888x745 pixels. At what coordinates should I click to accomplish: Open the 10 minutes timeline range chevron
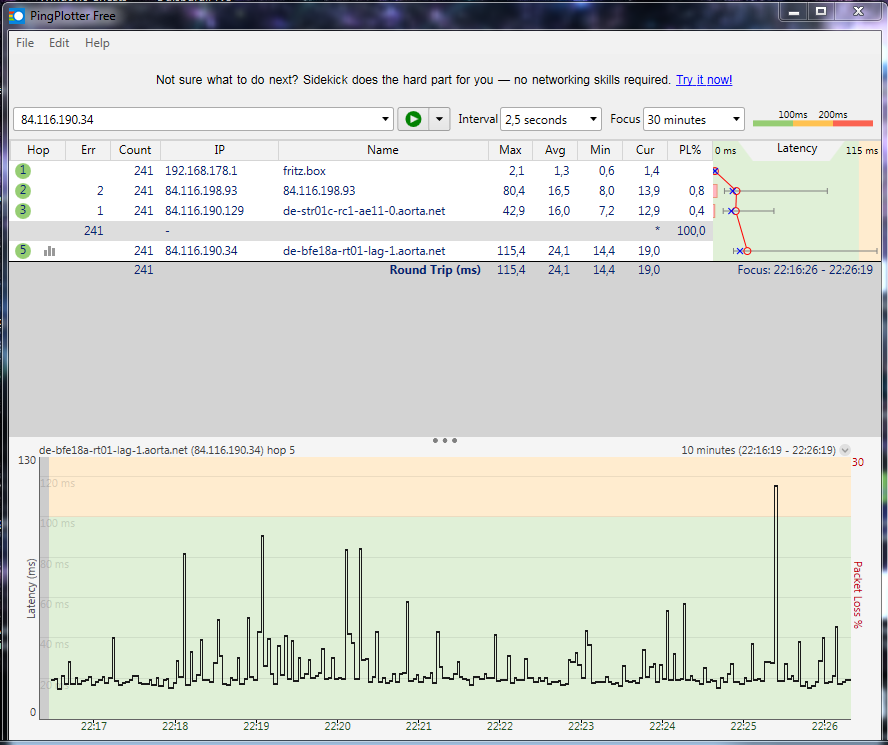845,450
